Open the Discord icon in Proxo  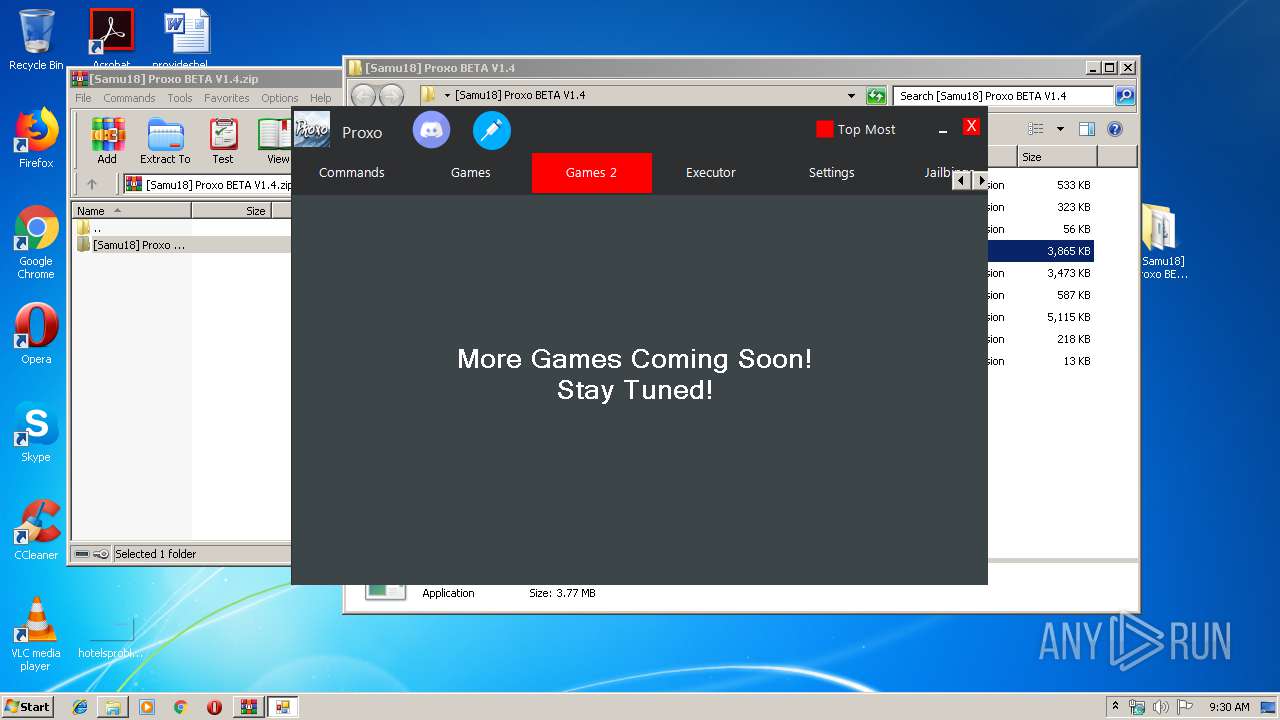[x=432, y=130]
